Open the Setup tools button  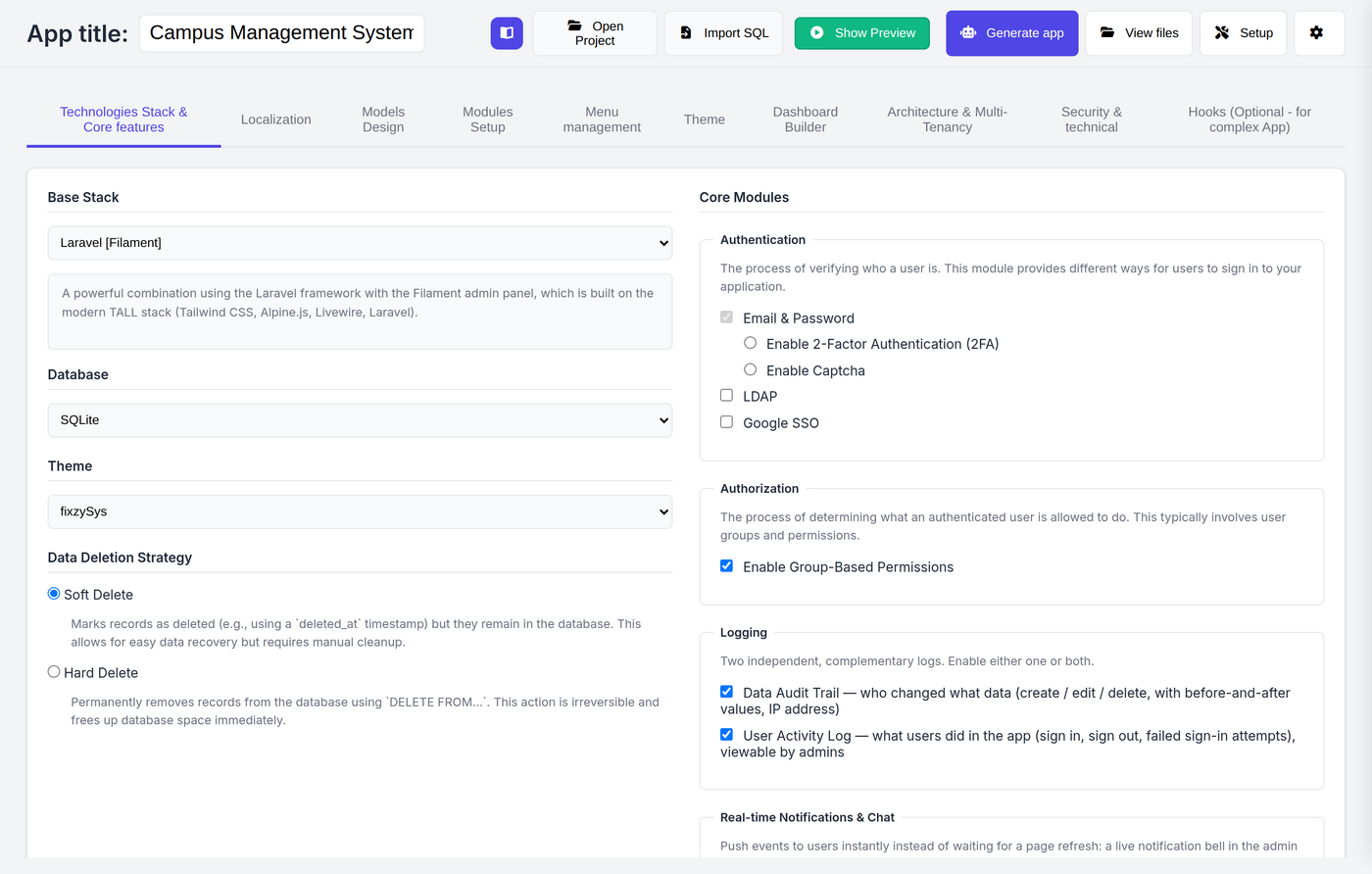click(x=1244, y=33)
